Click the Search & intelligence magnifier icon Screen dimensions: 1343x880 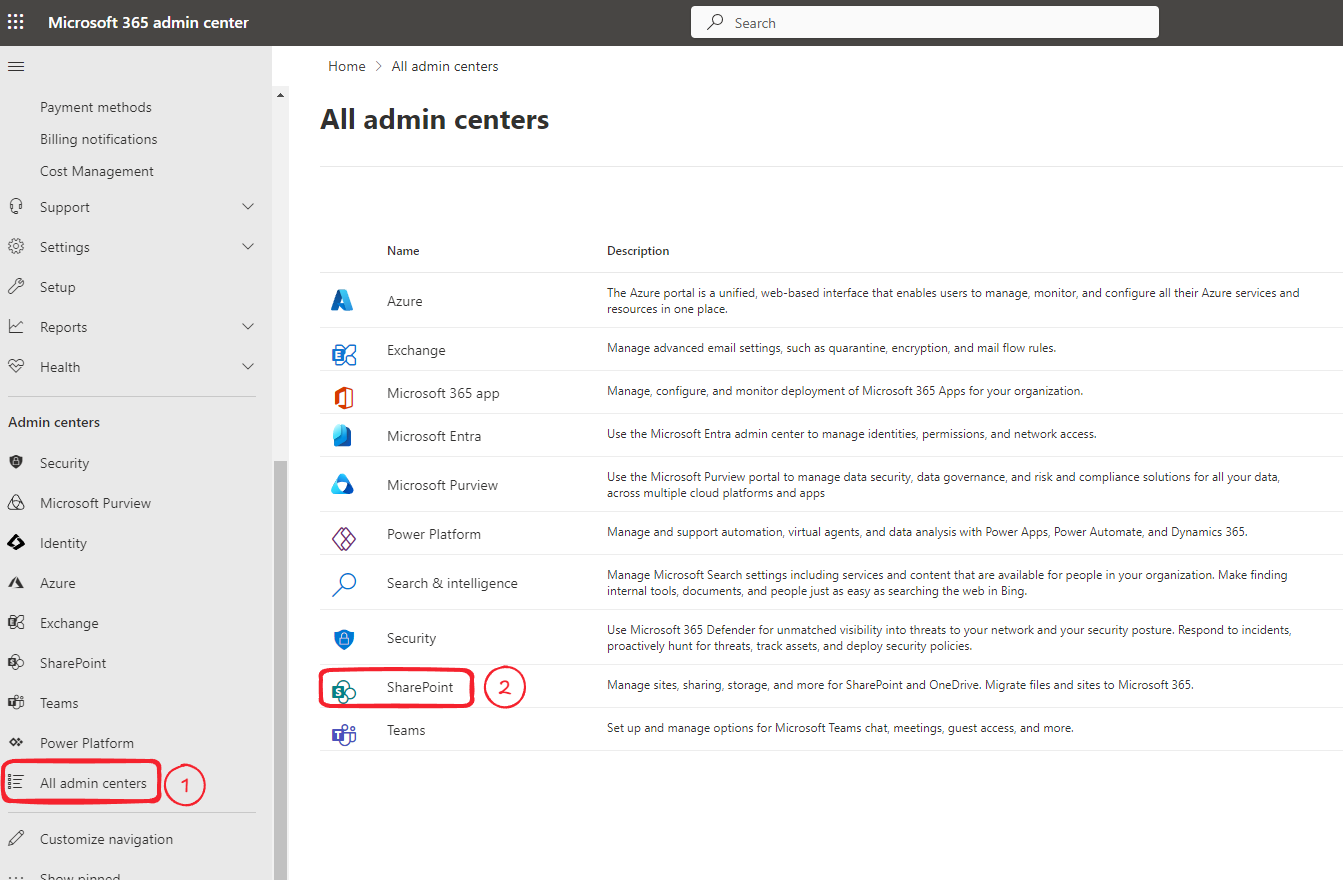click(343, 584)
